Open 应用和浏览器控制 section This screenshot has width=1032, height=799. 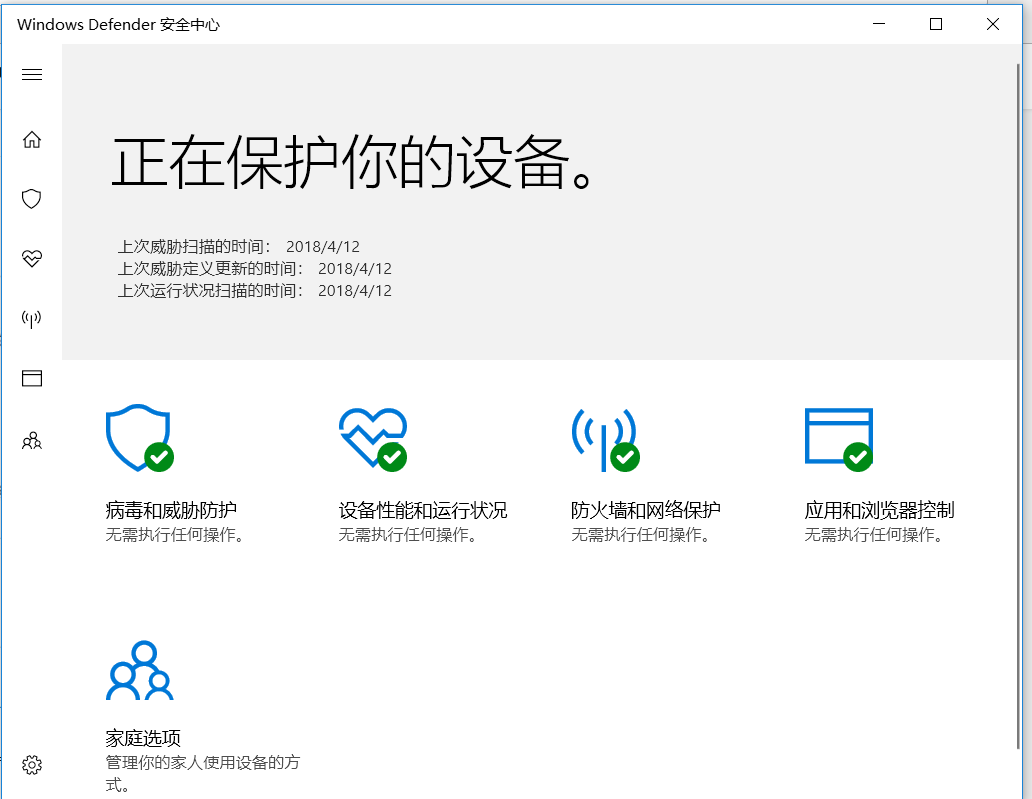pos(879,510)
